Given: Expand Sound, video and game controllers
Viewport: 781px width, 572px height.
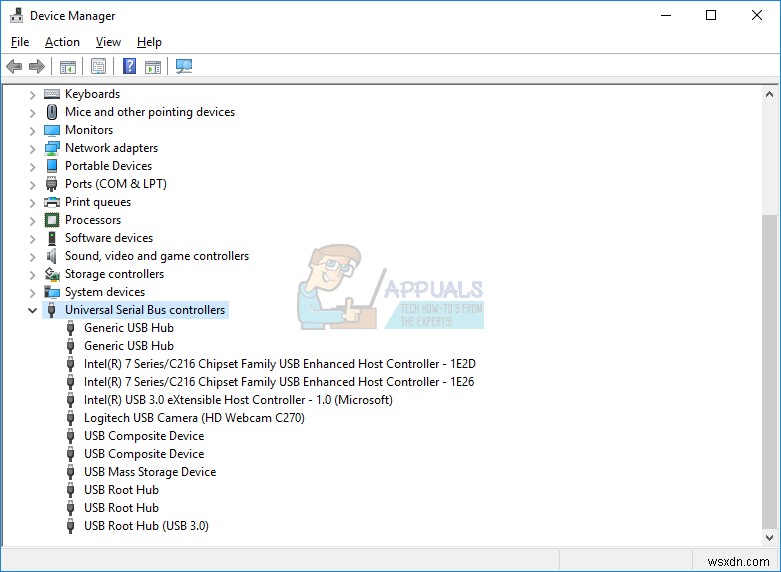Looking at the screenshot, I should pyautogui.click(x=32, y=257).
